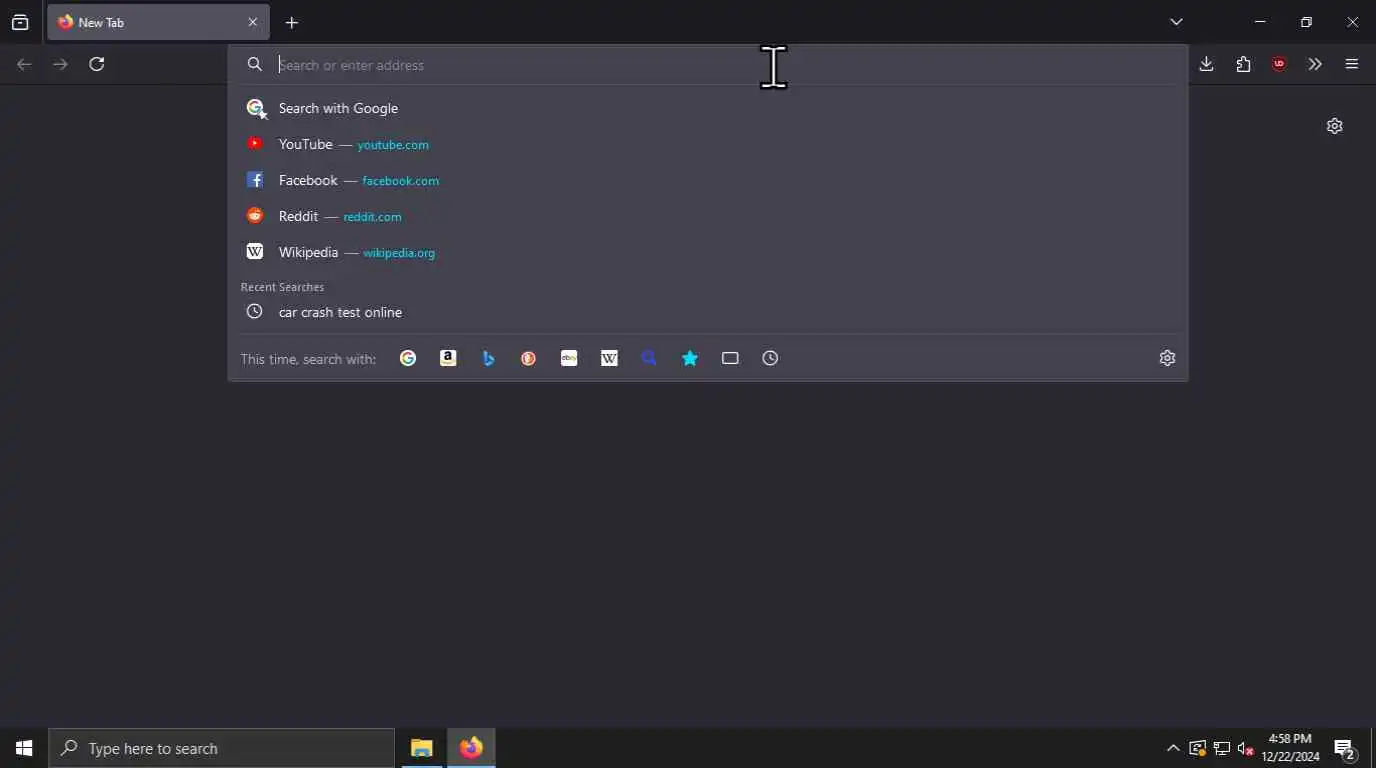Search history via the clock icon
The width and height of the screenshot is (1376, 768).
(x=770, y=358)
